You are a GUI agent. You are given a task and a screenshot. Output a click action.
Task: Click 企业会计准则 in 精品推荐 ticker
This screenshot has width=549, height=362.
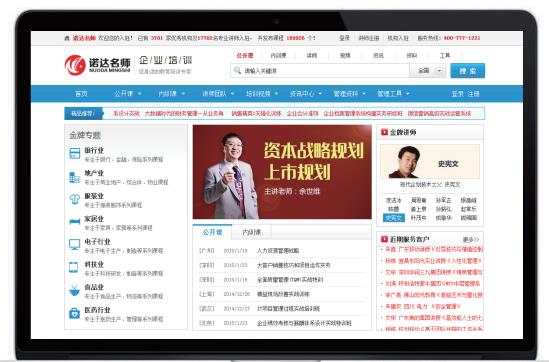(303, 113)
